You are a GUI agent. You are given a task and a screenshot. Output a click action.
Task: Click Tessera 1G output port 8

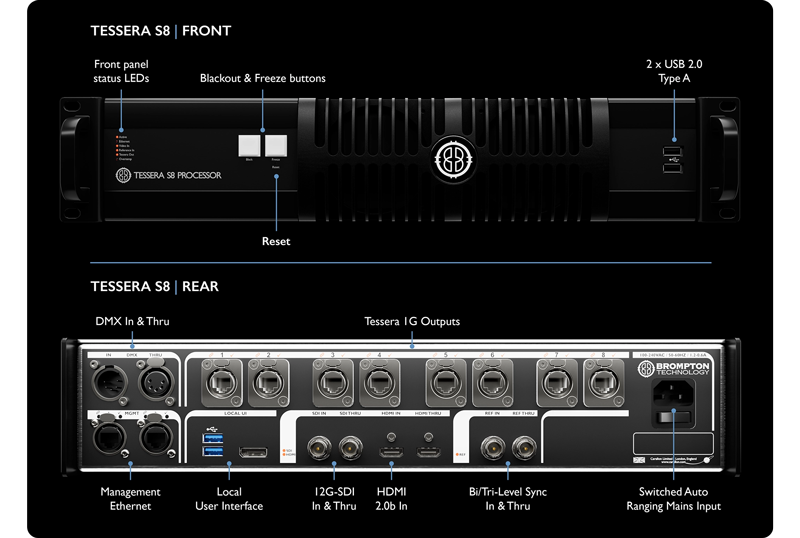[x=604, y=382]
